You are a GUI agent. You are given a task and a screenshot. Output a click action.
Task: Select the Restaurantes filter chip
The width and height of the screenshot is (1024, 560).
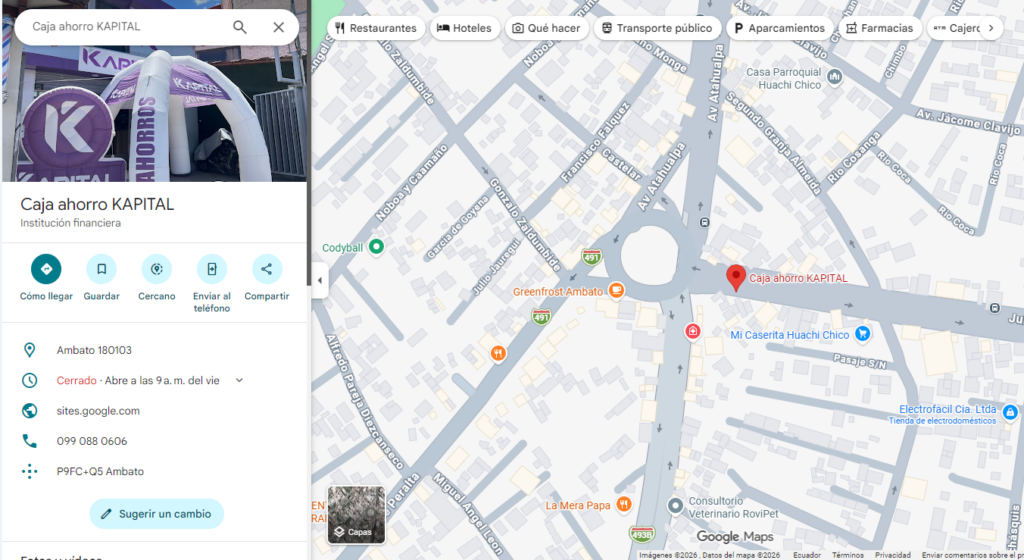coord(376,28)
